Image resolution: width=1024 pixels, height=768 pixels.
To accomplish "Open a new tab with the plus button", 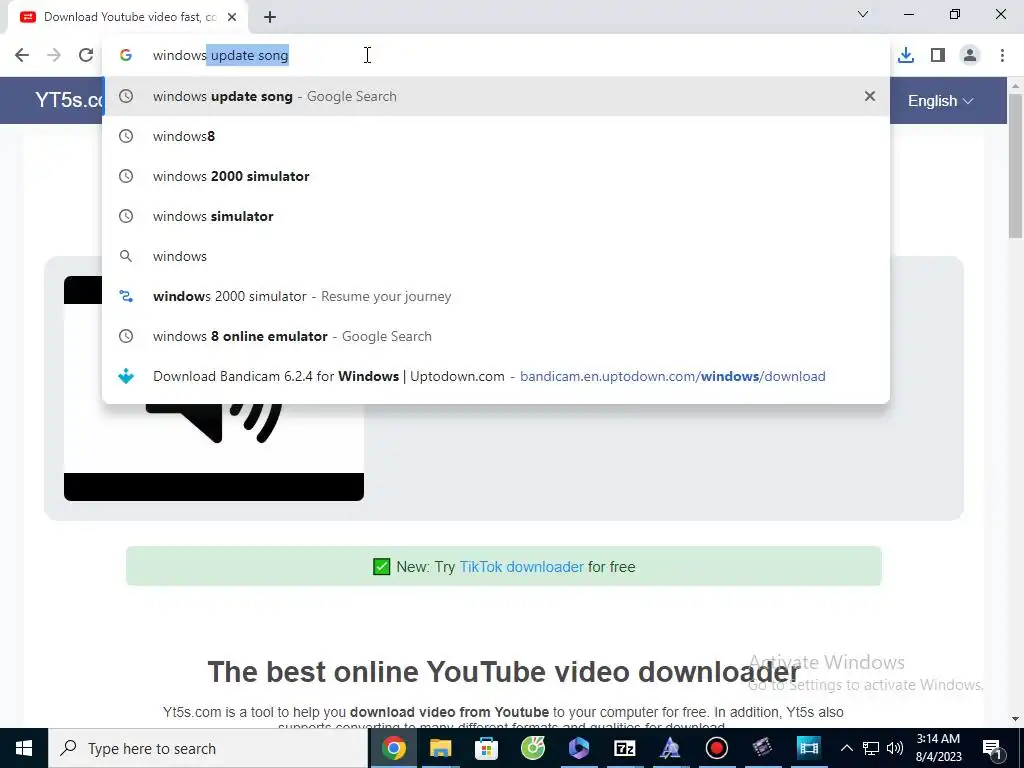I will click(270, 17).
